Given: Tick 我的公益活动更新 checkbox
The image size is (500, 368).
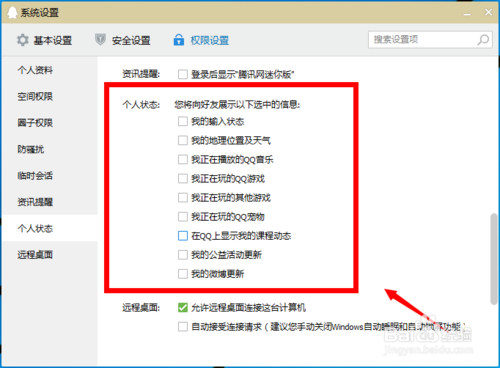Looking at the screenshot, I should [x=183, y=255].
